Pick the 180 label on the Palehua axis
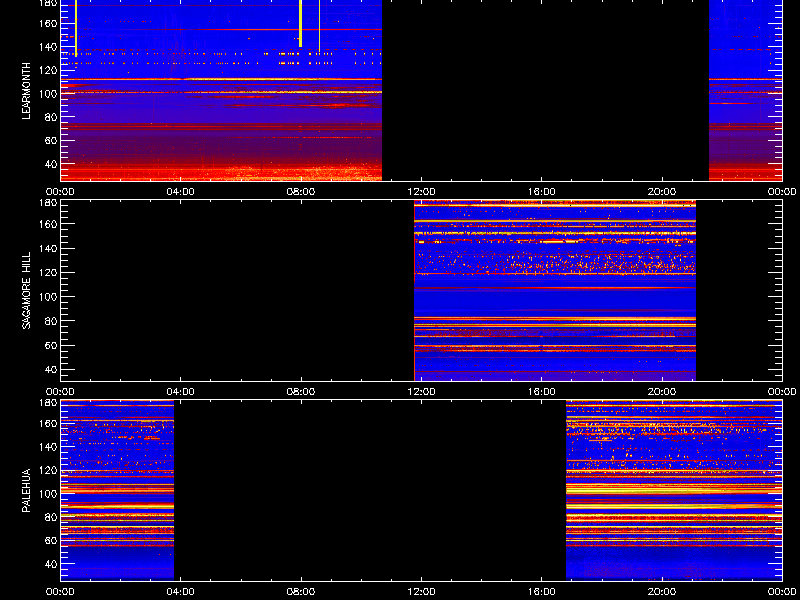Screen dimensions: 800x600 [48, 403]
